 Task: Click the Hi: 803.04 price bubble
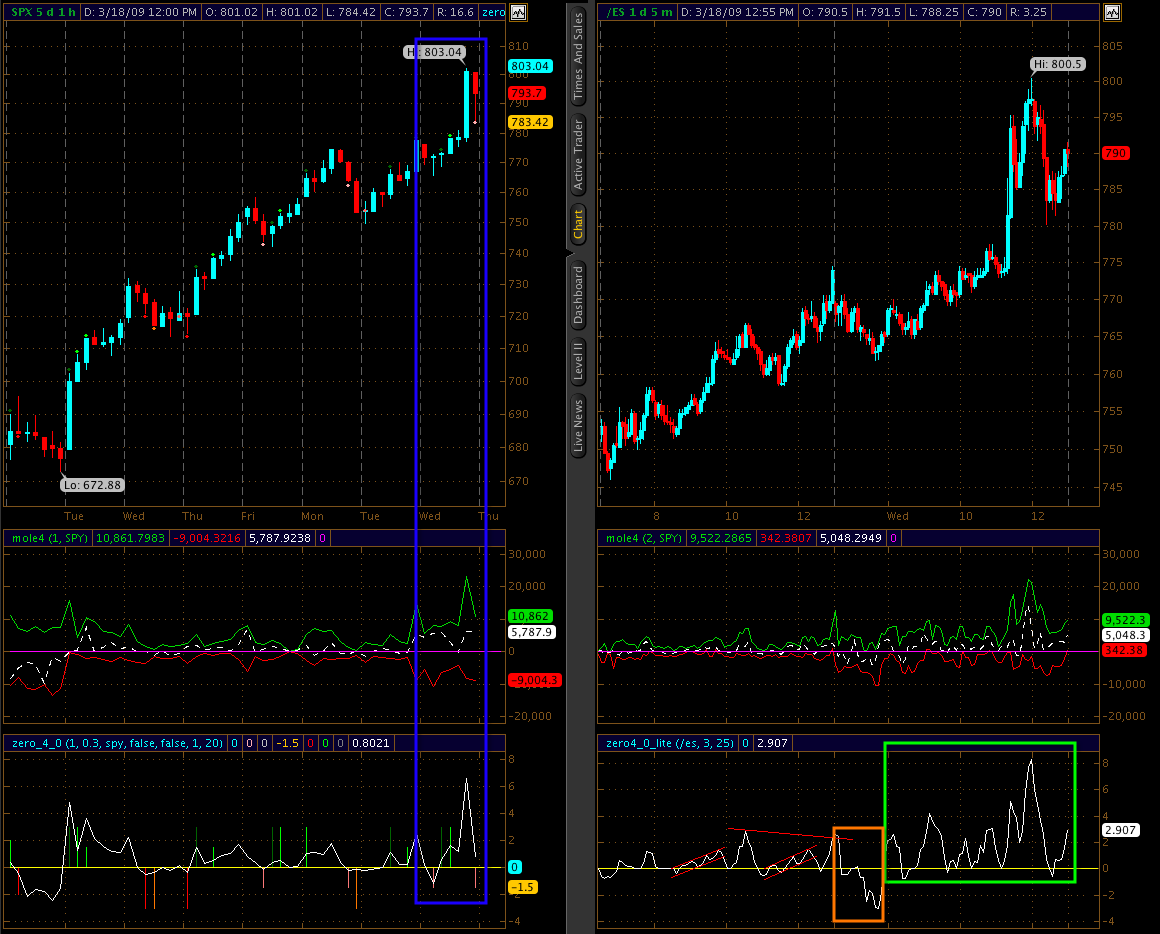click(x=436, y=51)
